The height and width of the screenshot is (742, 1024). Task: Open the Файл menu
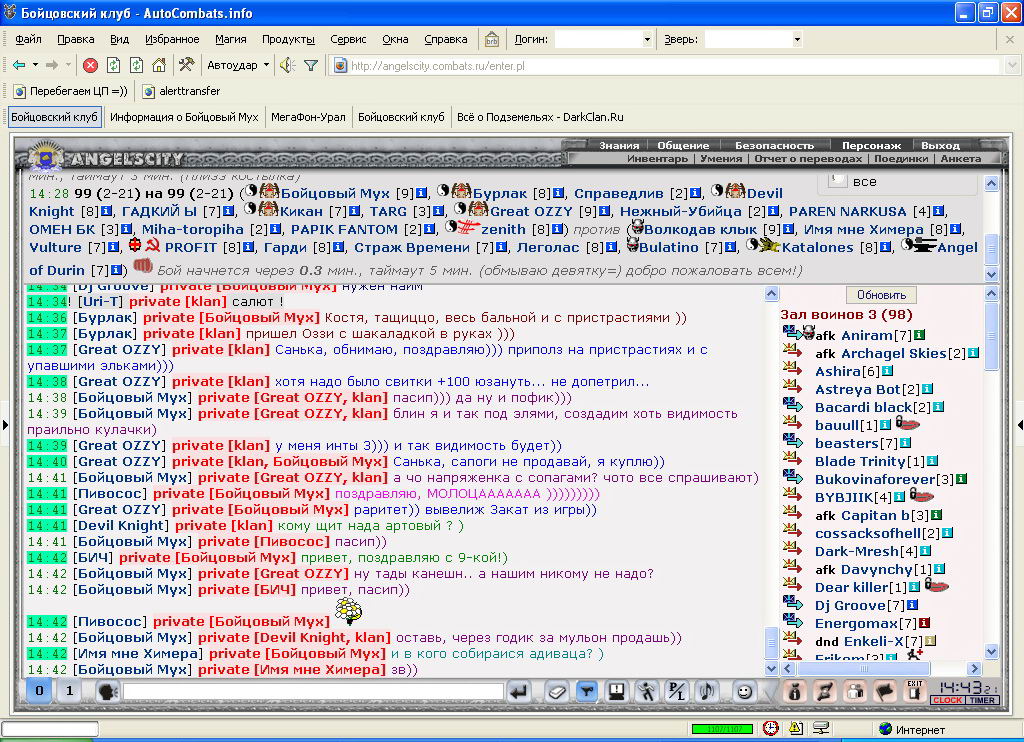tap(28, 39)
